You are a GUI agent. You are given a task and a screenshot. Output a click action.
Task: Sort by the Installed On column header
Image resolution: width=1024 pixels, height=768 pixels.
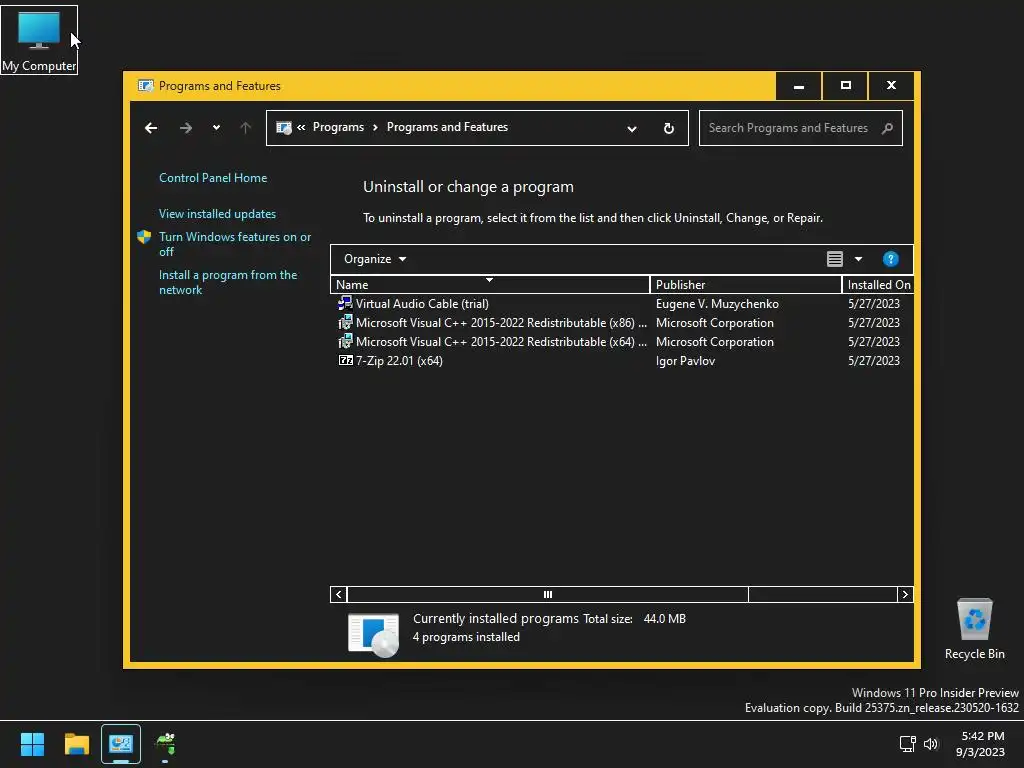[x=878, y=285]
